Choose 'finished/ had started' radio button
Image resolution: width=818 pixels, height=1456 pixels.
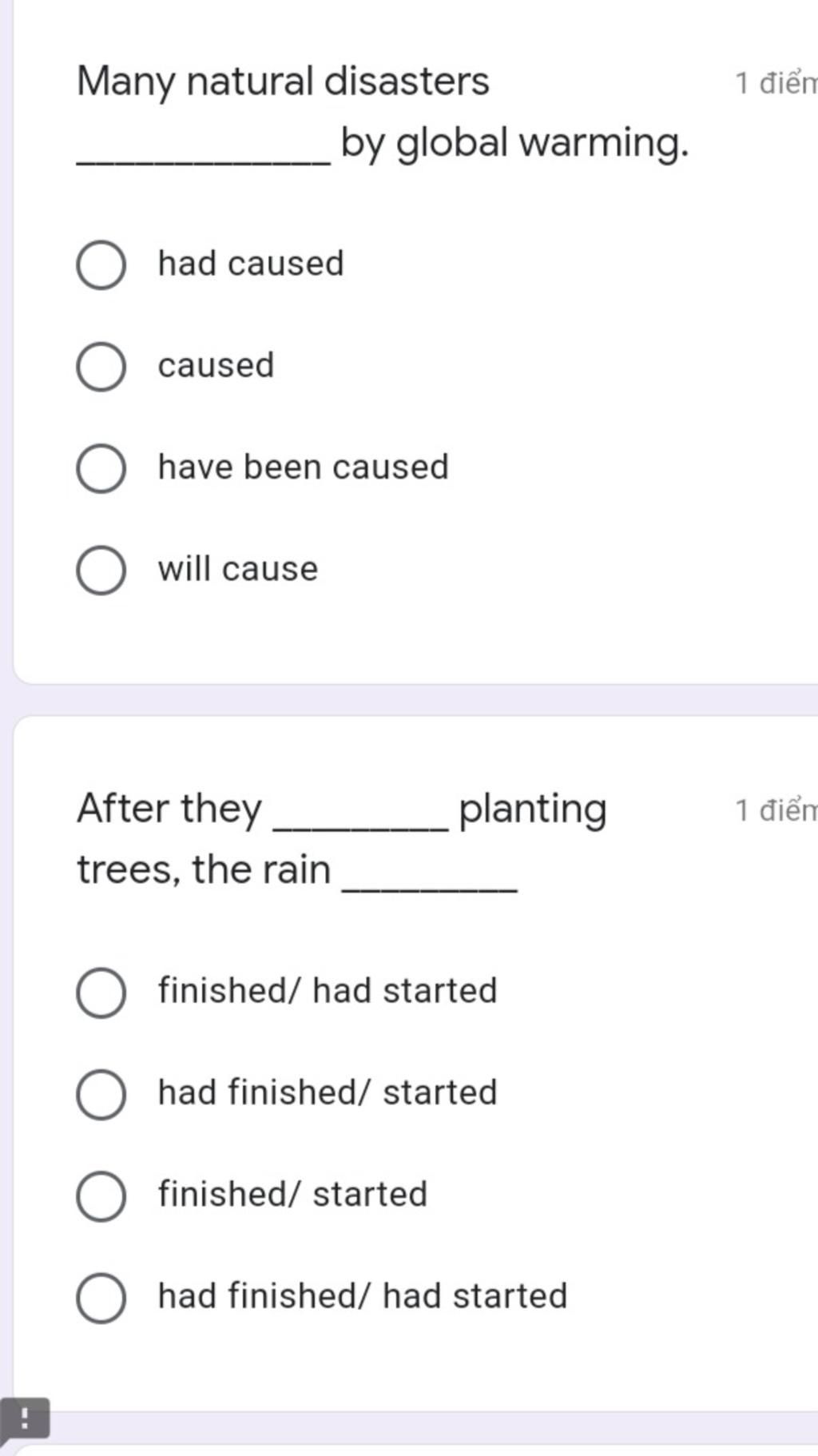101,993
